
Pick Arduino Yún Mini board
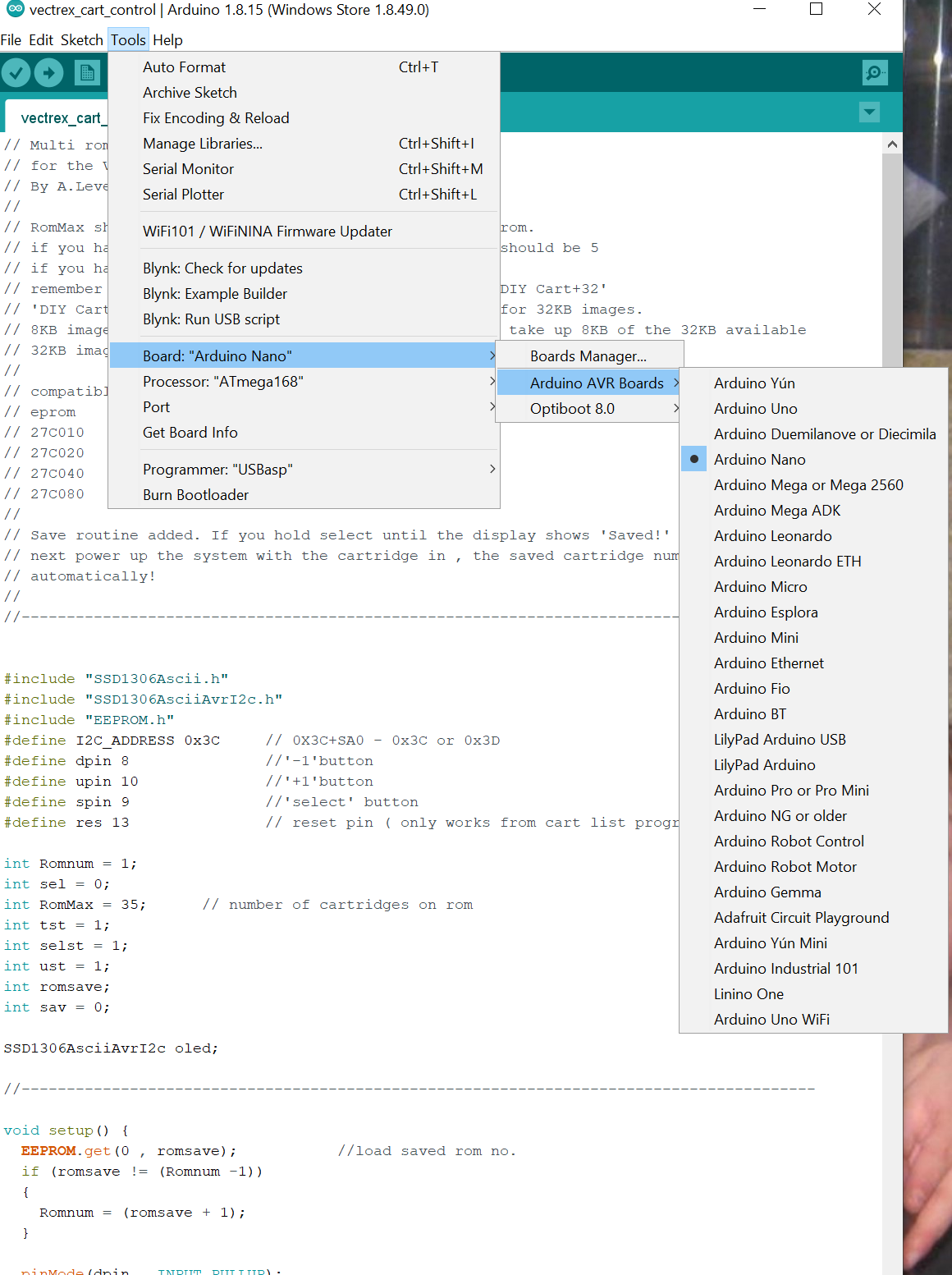point(814,943)
